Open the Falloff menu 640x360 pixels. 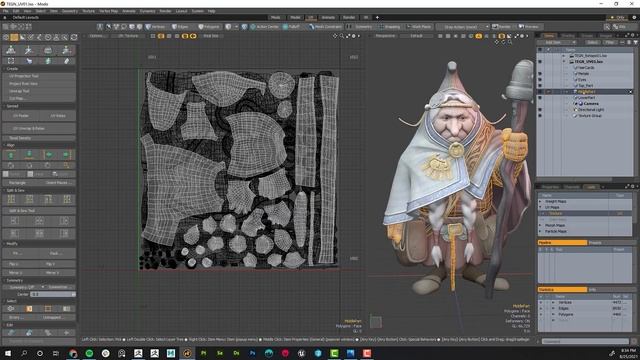point(291,27)
